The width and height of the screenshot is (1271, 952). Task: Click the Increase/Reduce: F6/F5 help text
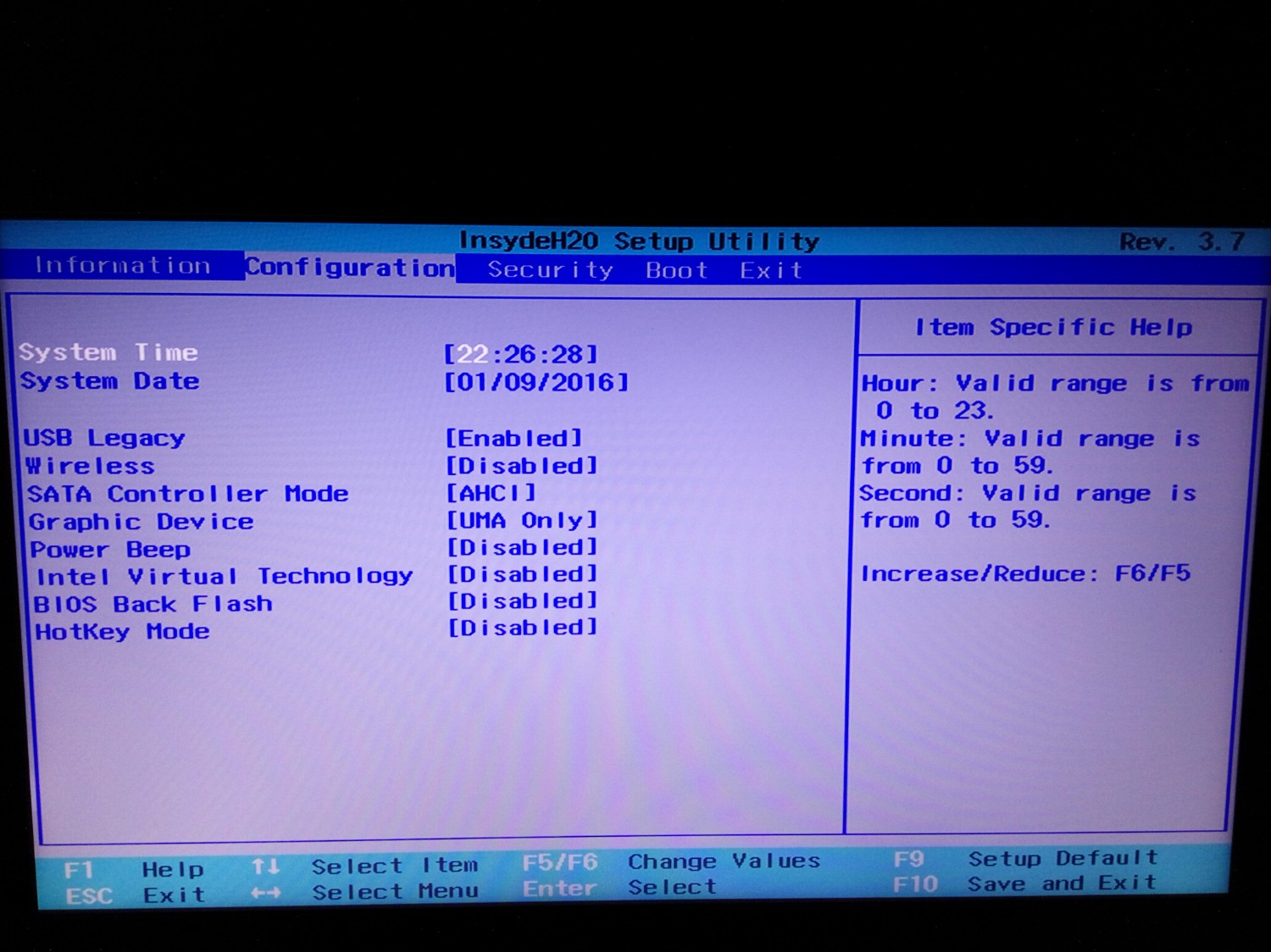[1025, 574]
